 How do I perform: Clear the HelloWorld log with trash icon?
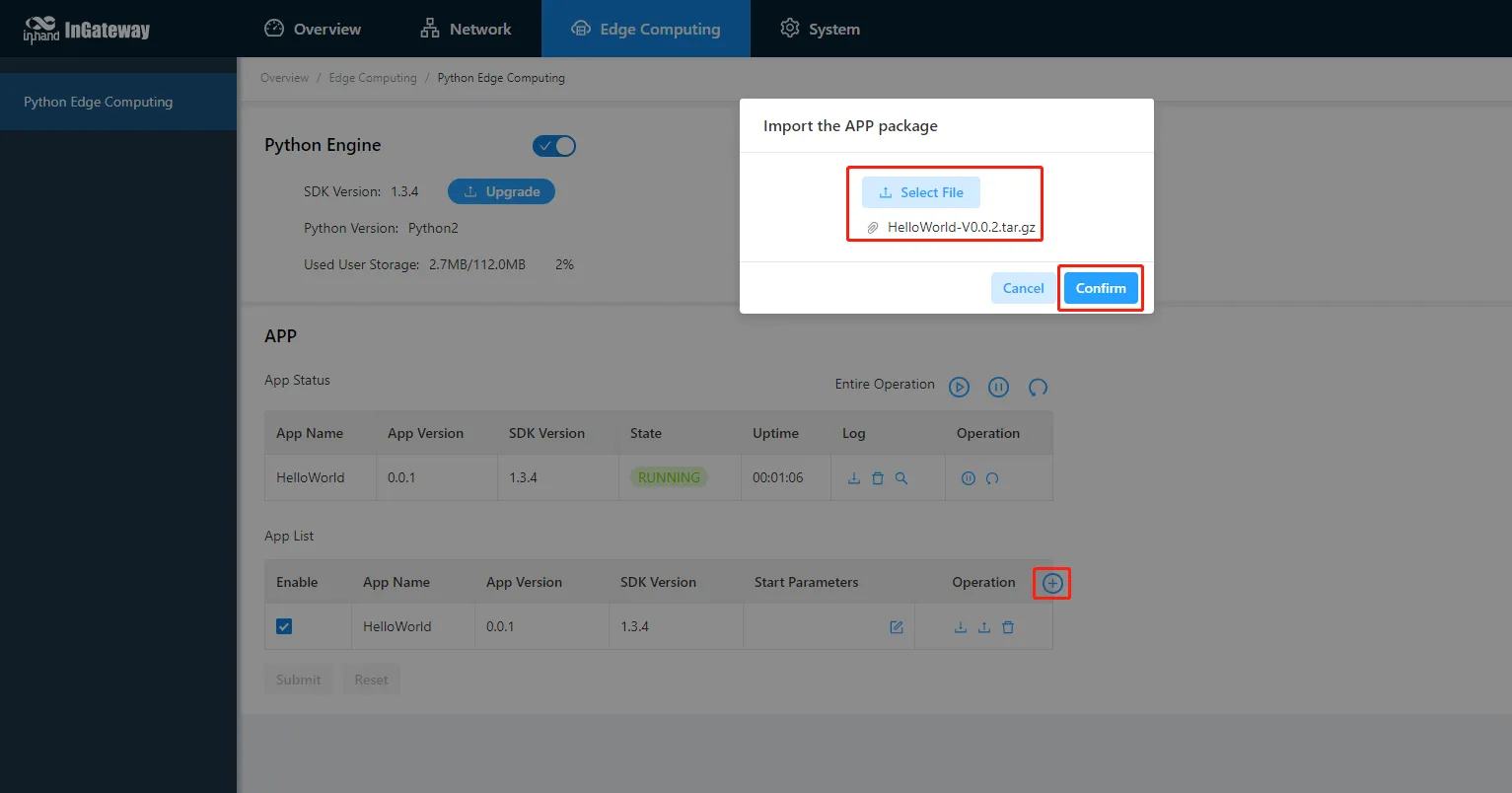pos(878,478)
